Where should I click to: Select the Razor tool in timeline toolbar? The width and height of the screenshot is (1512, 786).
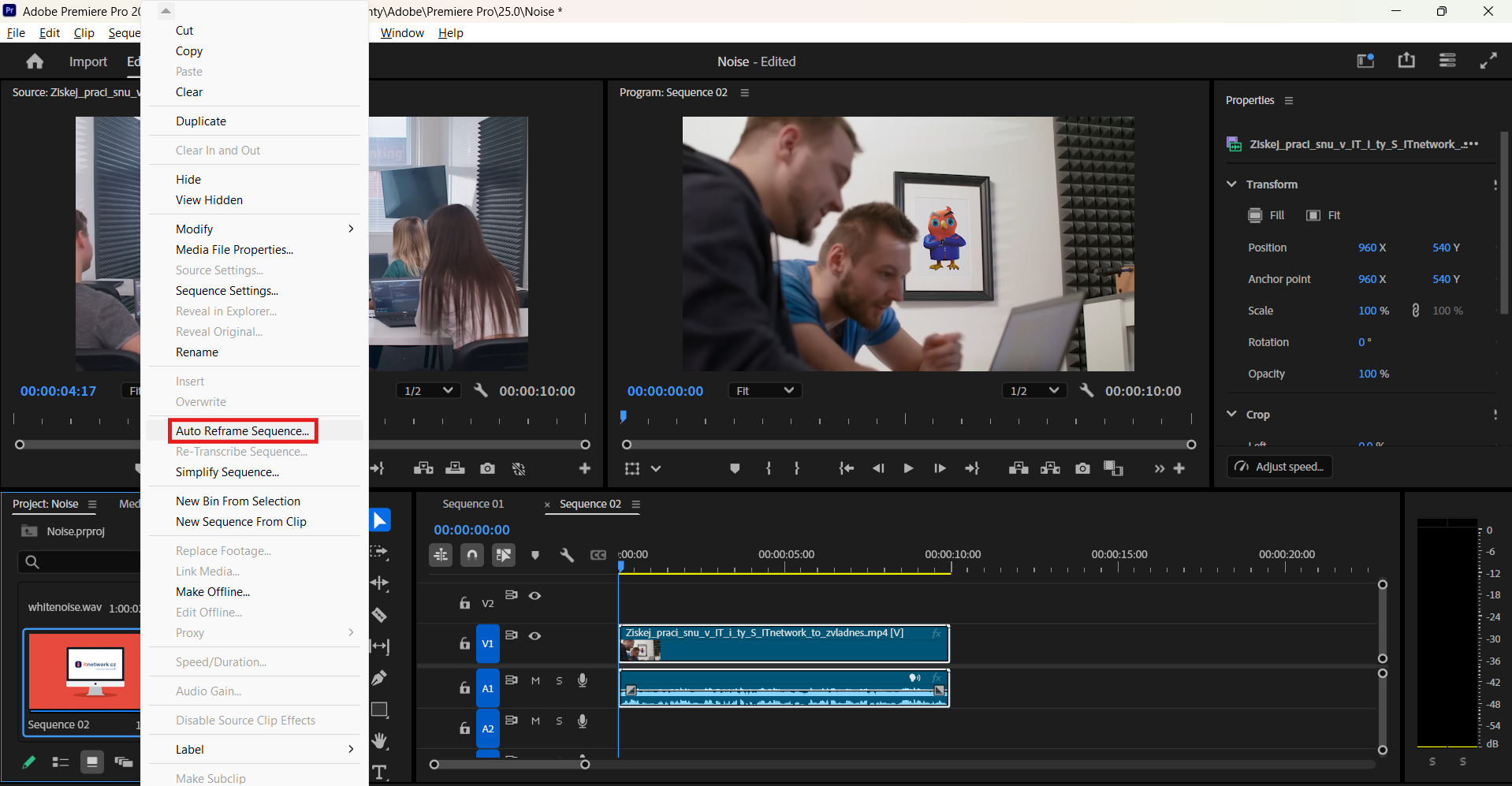[x=380, y=615]
